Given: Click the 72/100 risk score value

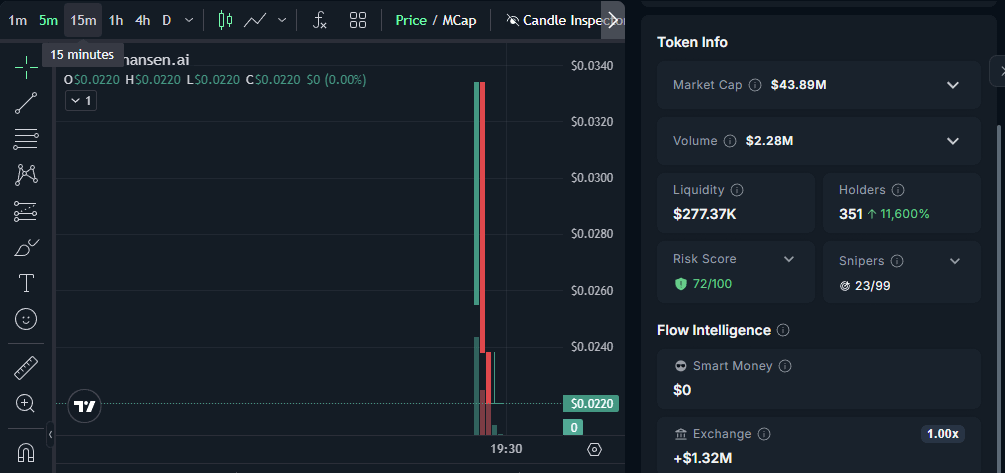Looking at the screenshot, I should [712, 283].
